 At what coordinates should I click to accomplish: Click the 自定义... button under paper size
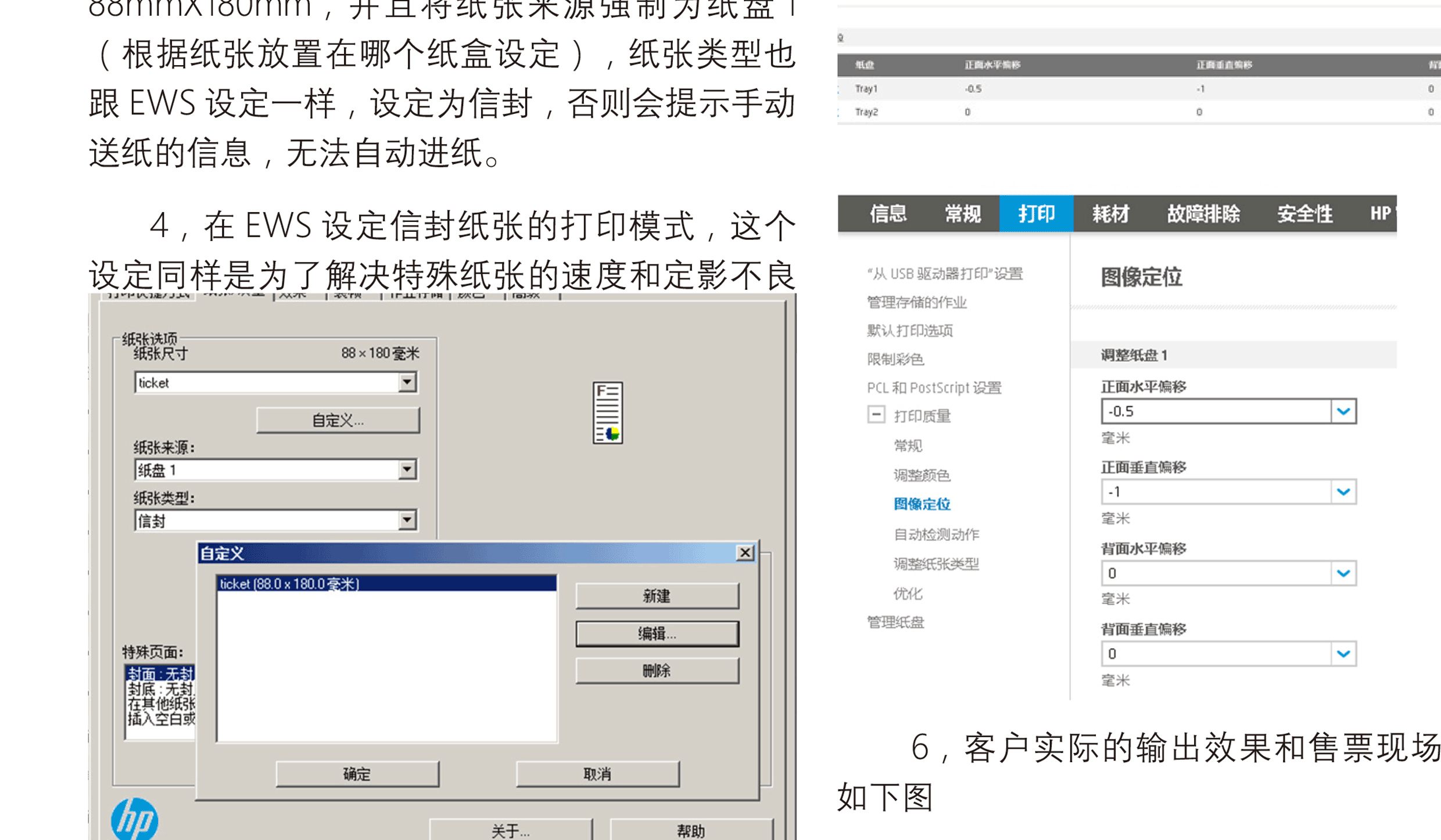tap(338, 420)
